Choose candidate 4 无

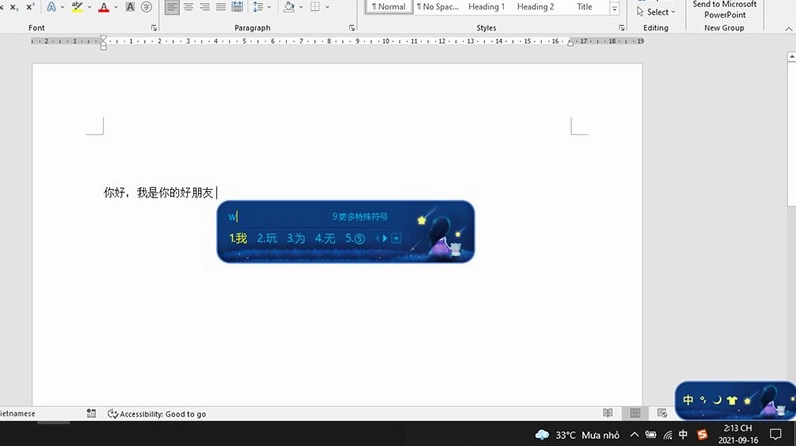tap(325, 238)
